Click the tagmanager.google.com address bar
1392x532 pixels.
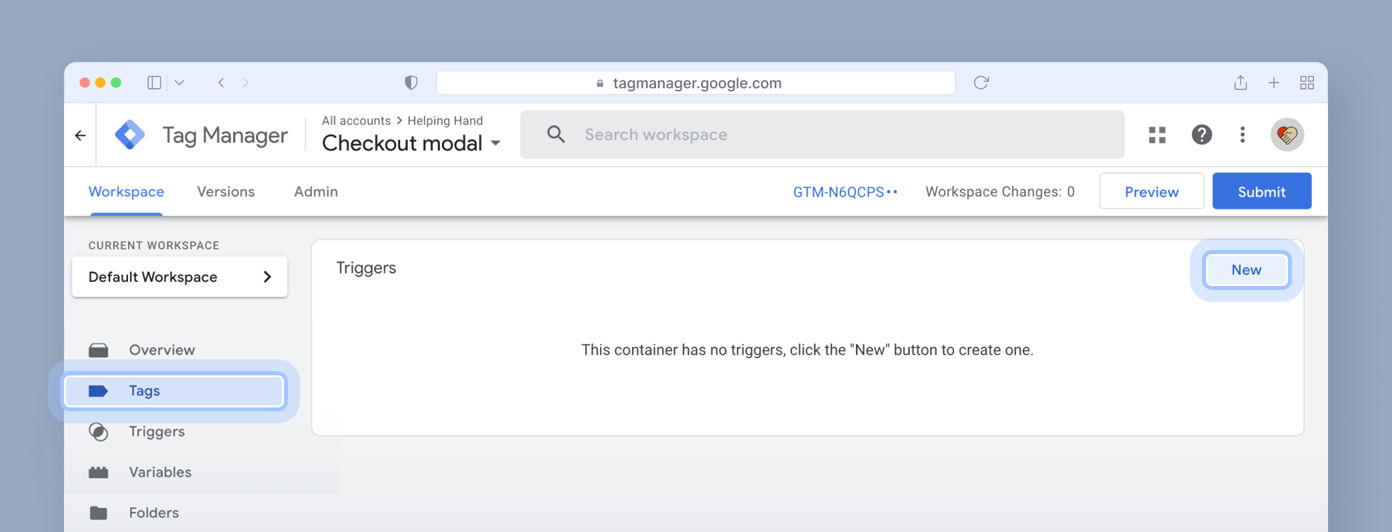click(696, 83)
